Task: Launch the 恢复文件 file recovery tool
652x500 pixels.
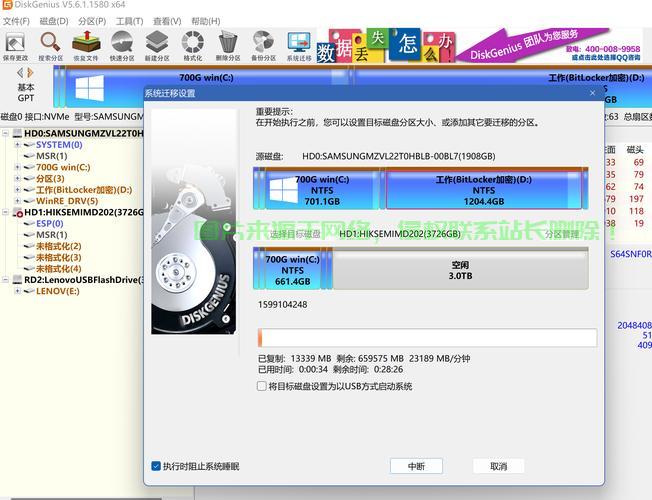Action: 86,45
